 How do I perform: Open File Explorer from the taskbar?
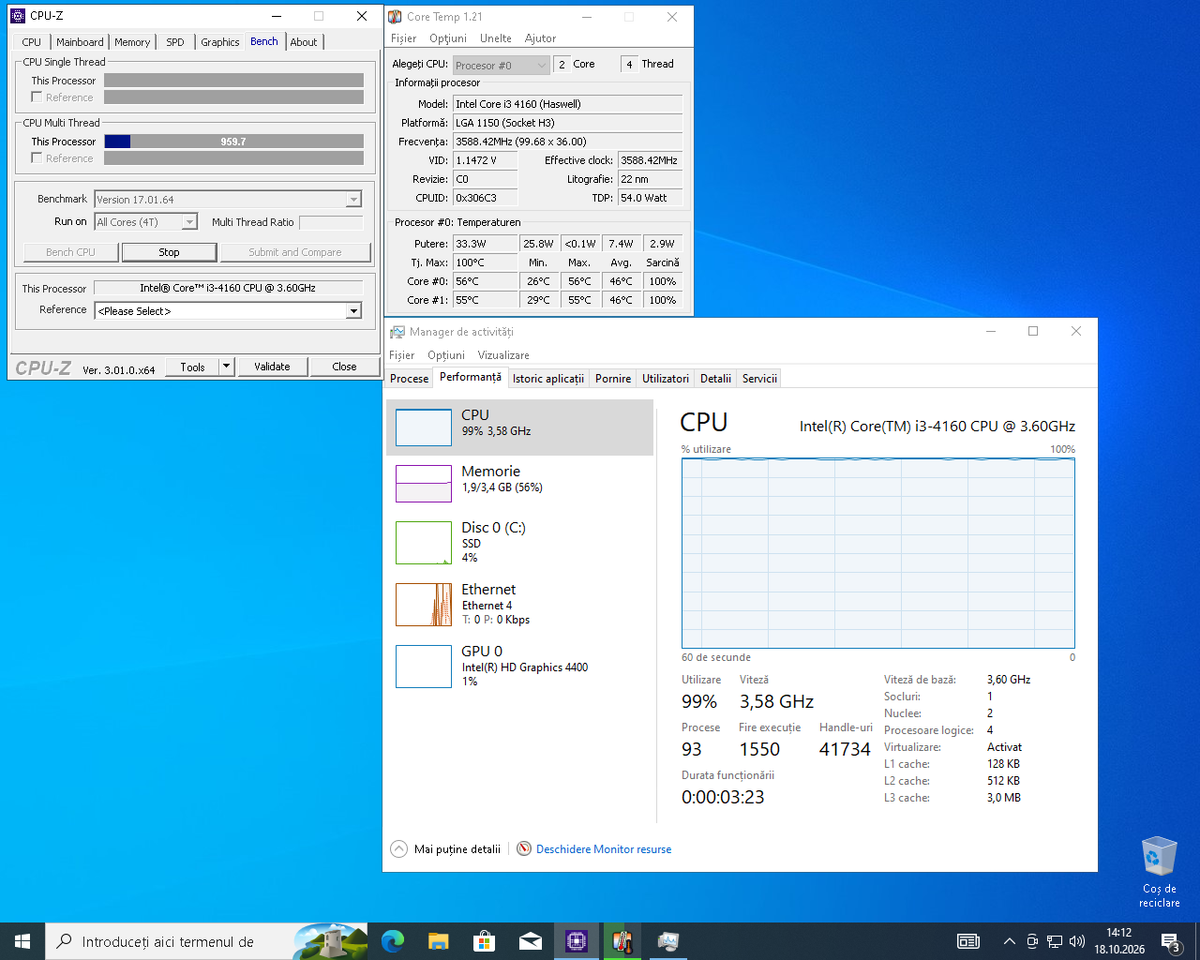(438, 941)
